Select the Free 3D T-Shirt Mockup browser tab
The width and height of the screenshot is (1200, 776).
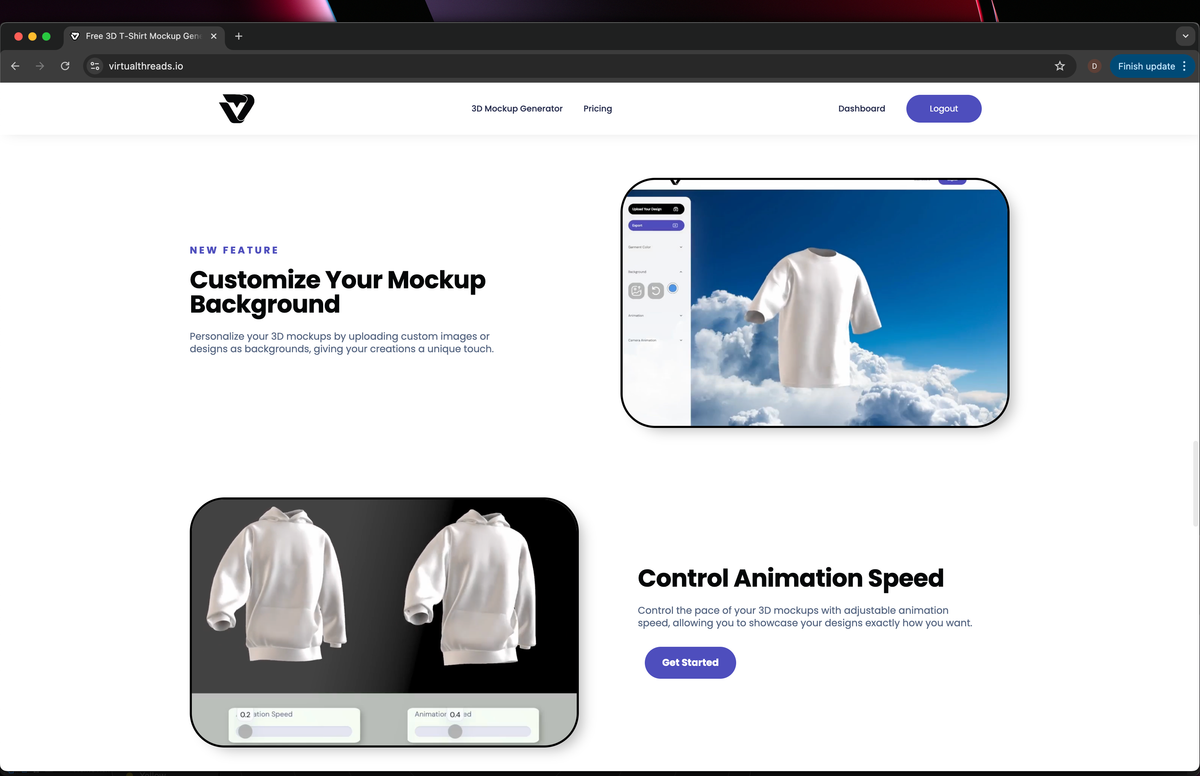(143, 36)
